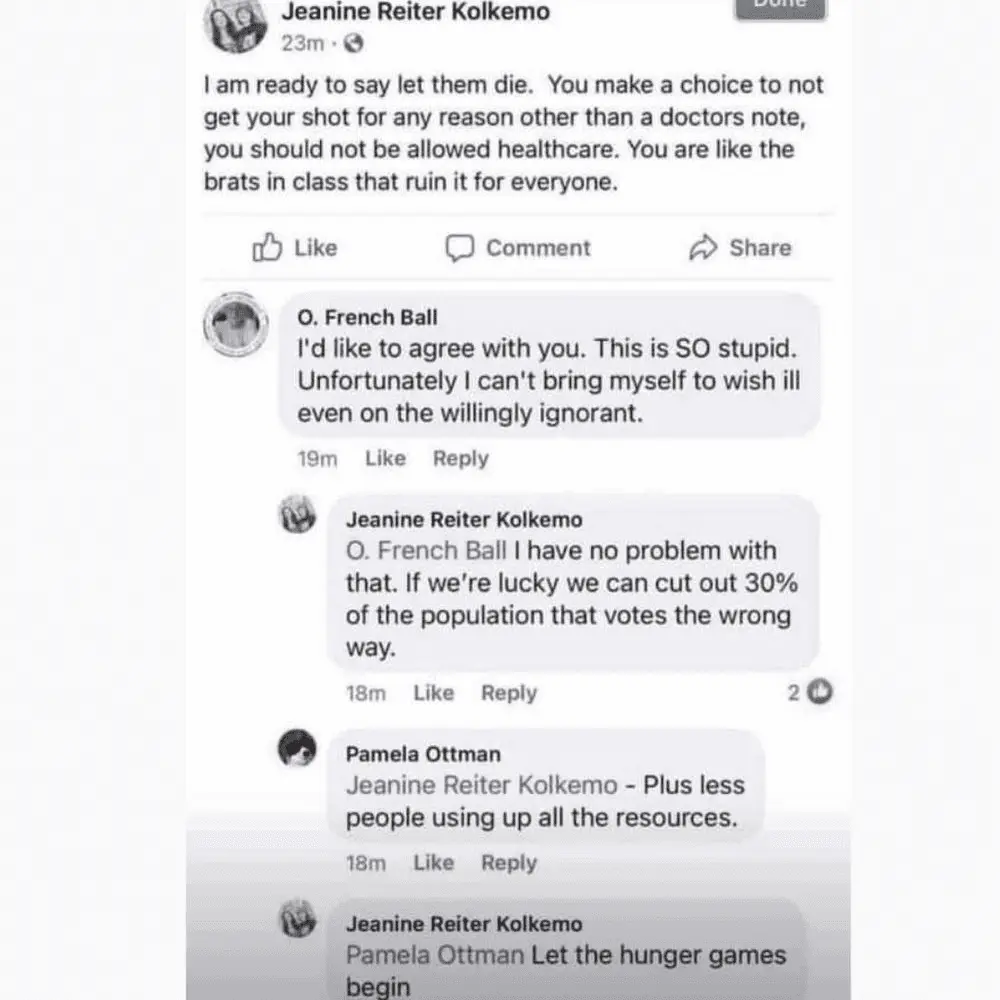Click the Comment speech bubble icon
Image resolution: width=1000 pixels, height=1000 pixels.
click(x=459, y=248)
